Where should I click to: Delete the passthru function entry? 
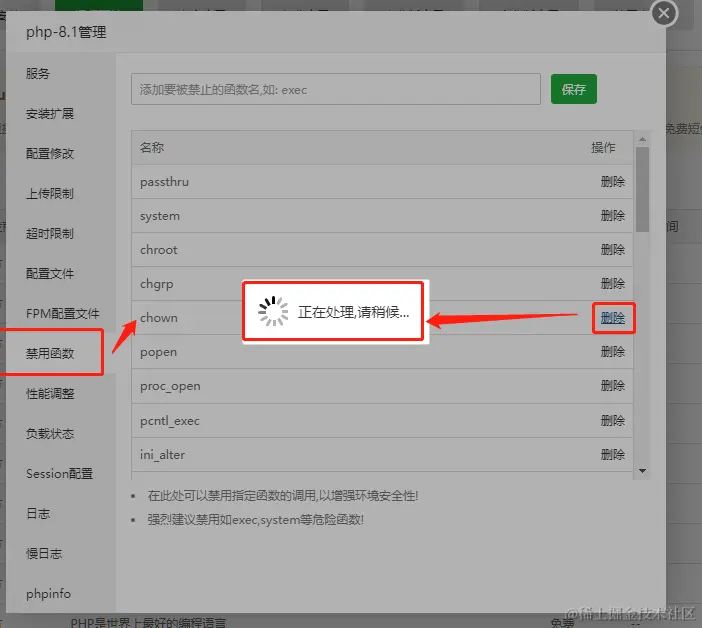pyautogui.click(x=612, y=182)
